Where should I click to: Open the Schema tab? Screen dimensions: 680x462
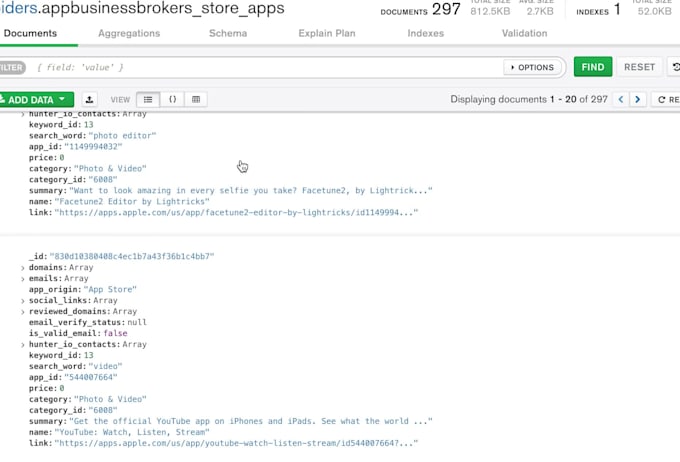pos(228,33)
